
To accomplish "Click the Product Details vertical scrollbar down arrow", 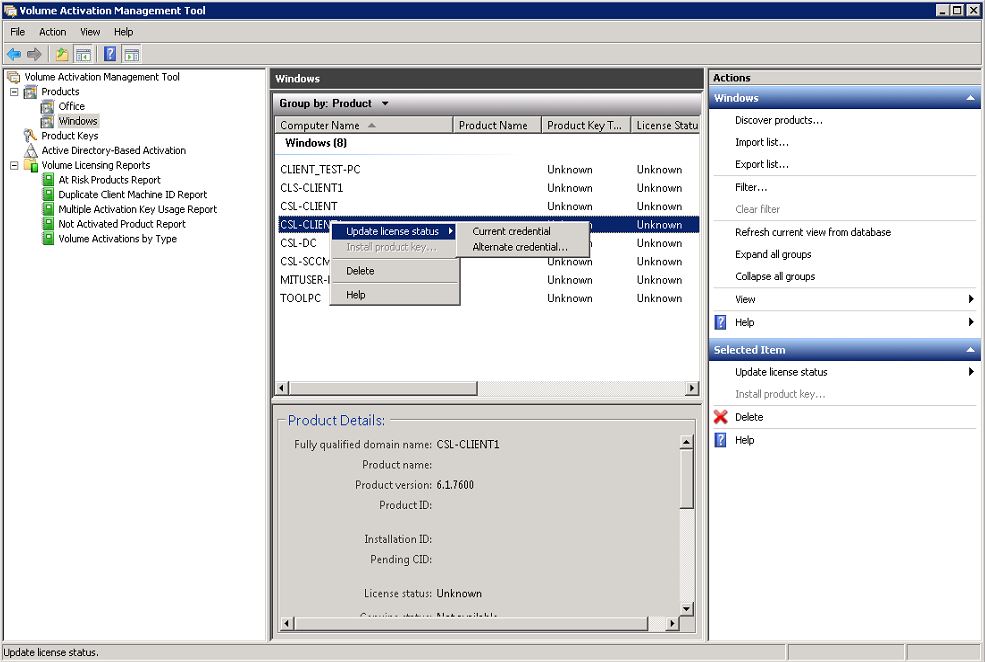I will pos(686,608).
